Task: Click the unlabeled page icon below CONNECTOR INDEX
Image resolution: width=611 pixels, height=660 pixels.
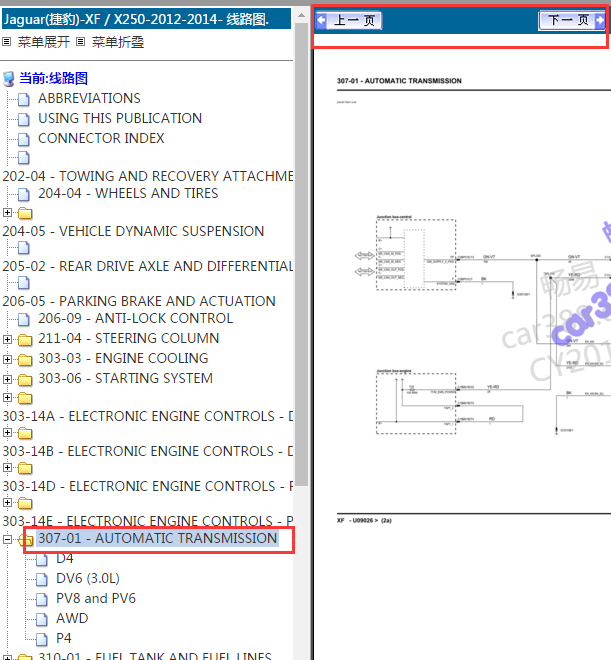Action: [x=24, y=157]
